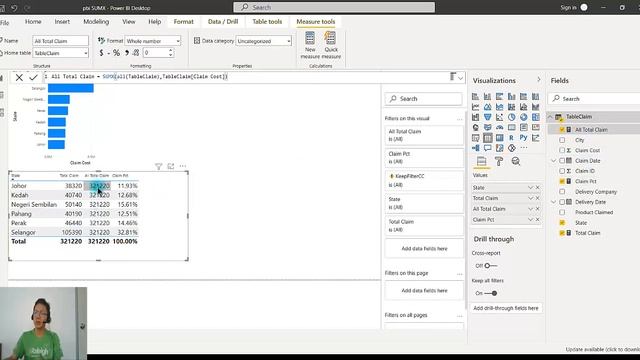Open the Total Claim value dropdown chevron
This screenshot has height=360, width=640.
tap(530, 198)
